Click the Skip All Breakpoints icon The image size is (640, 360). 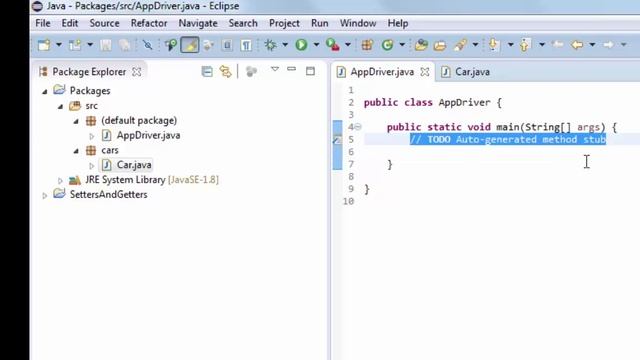pos(148,44)
